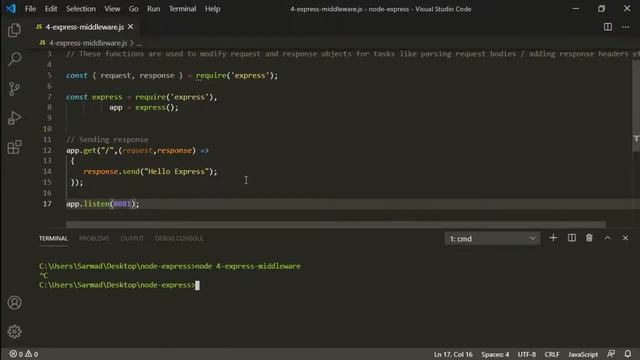Restore down the VS Code window

click(x=601, y=9)
